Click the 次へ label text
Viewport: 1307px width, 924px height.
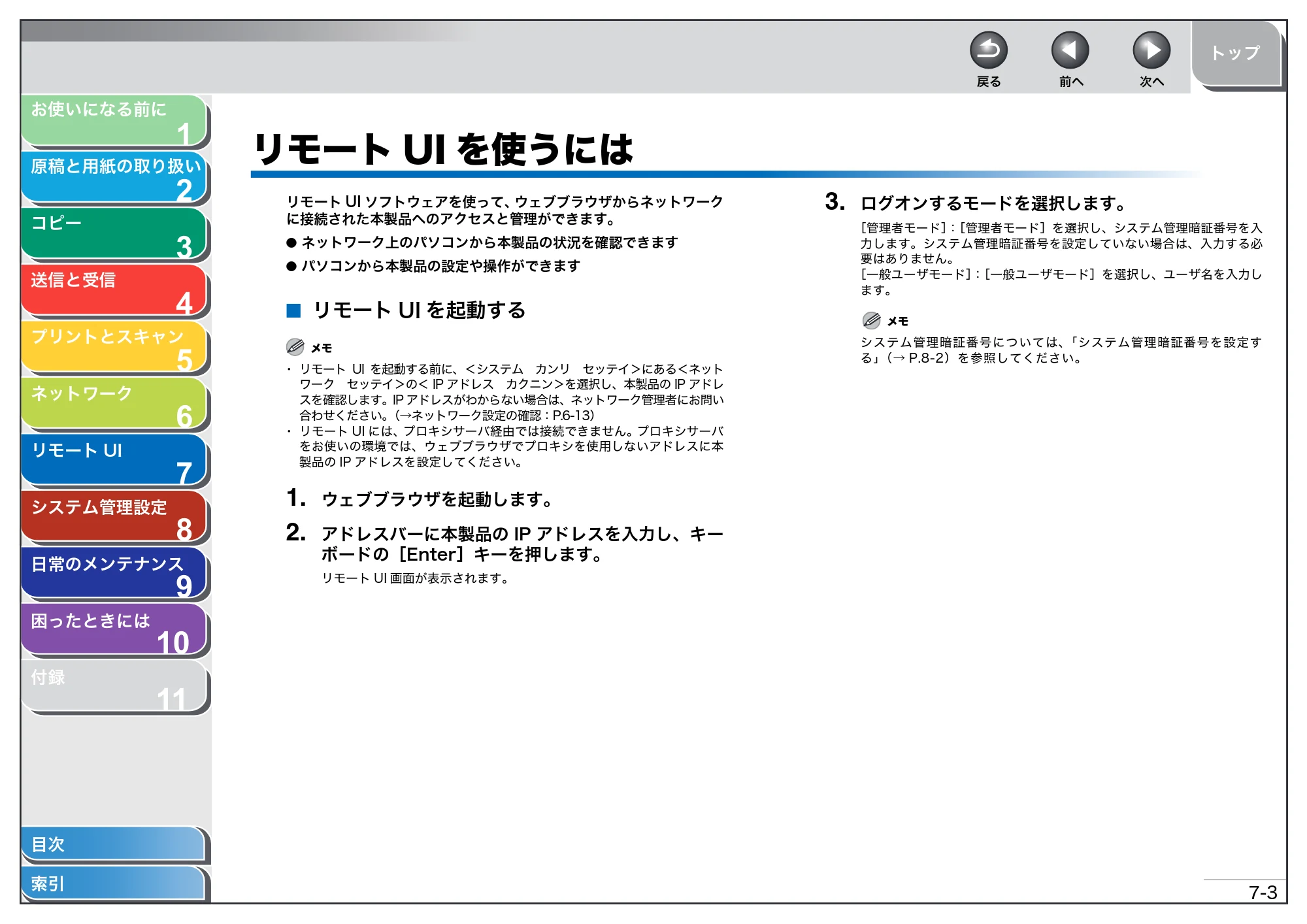pyautogui.click(x=1151, y=82)
